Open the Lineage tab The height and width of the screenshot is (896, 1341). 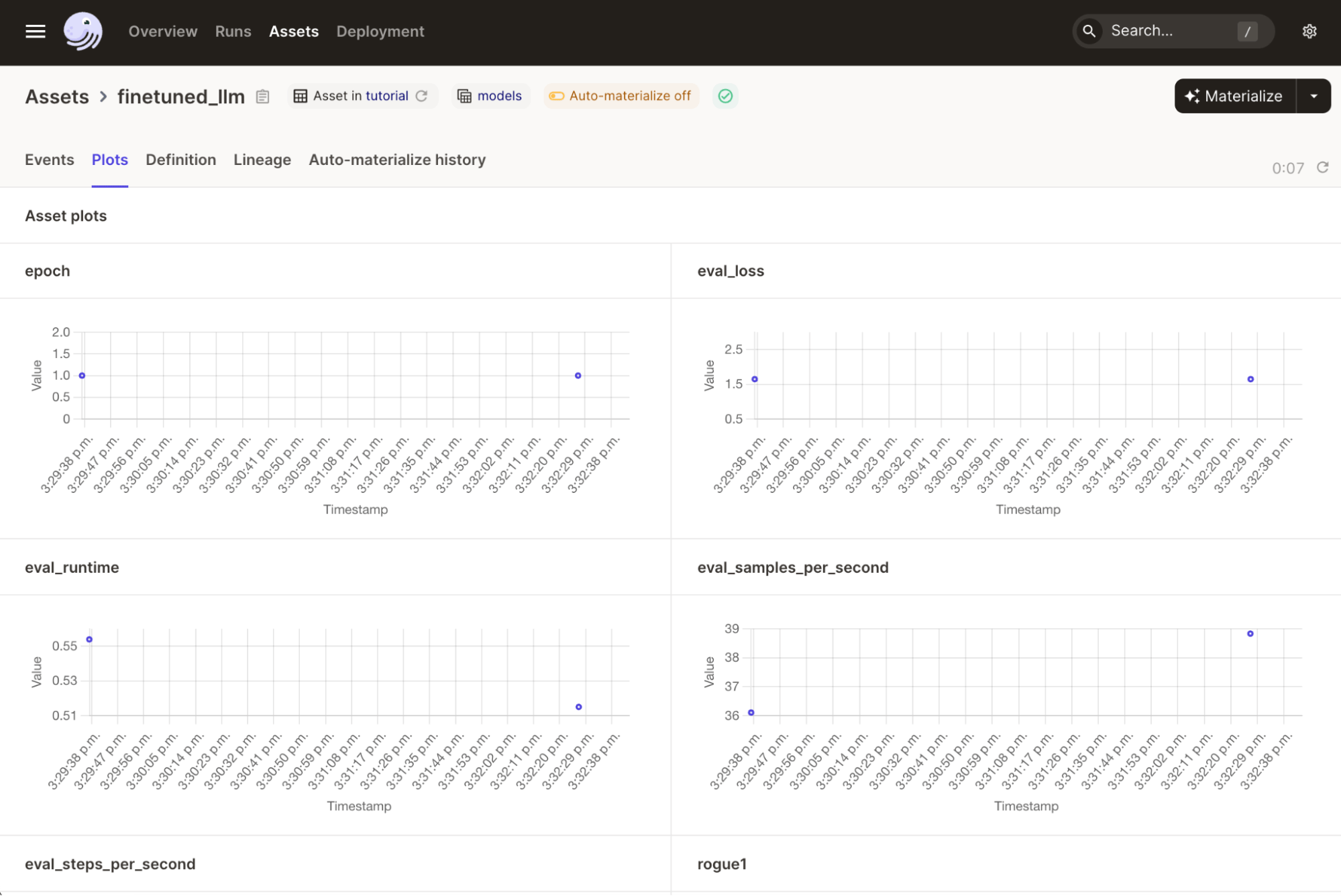pyautogui.click(x=262, y=160)
